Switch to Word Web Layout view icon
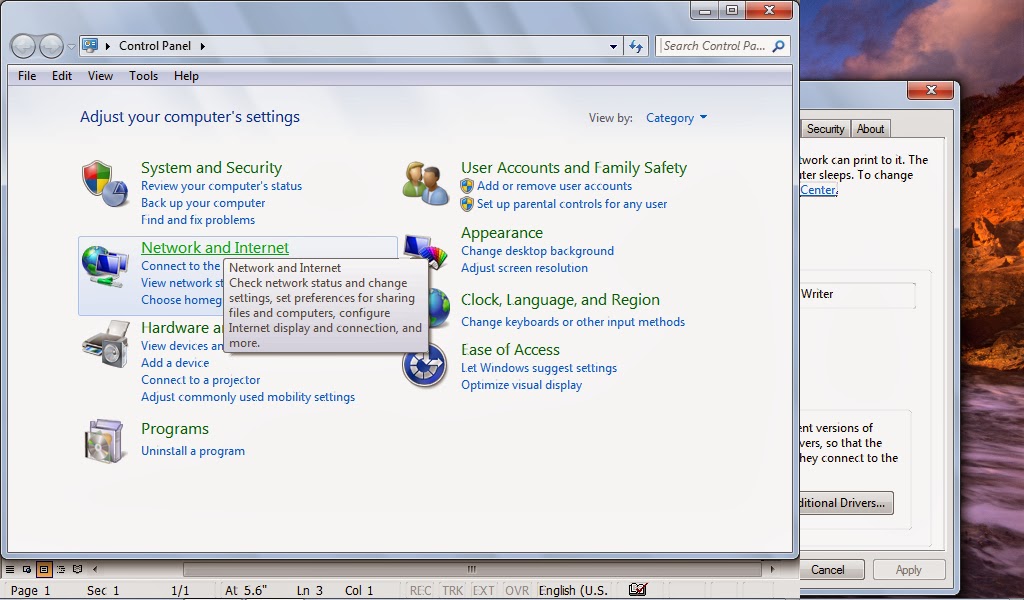Screen dimensions: 1024x600 click(x=27, y=569)
